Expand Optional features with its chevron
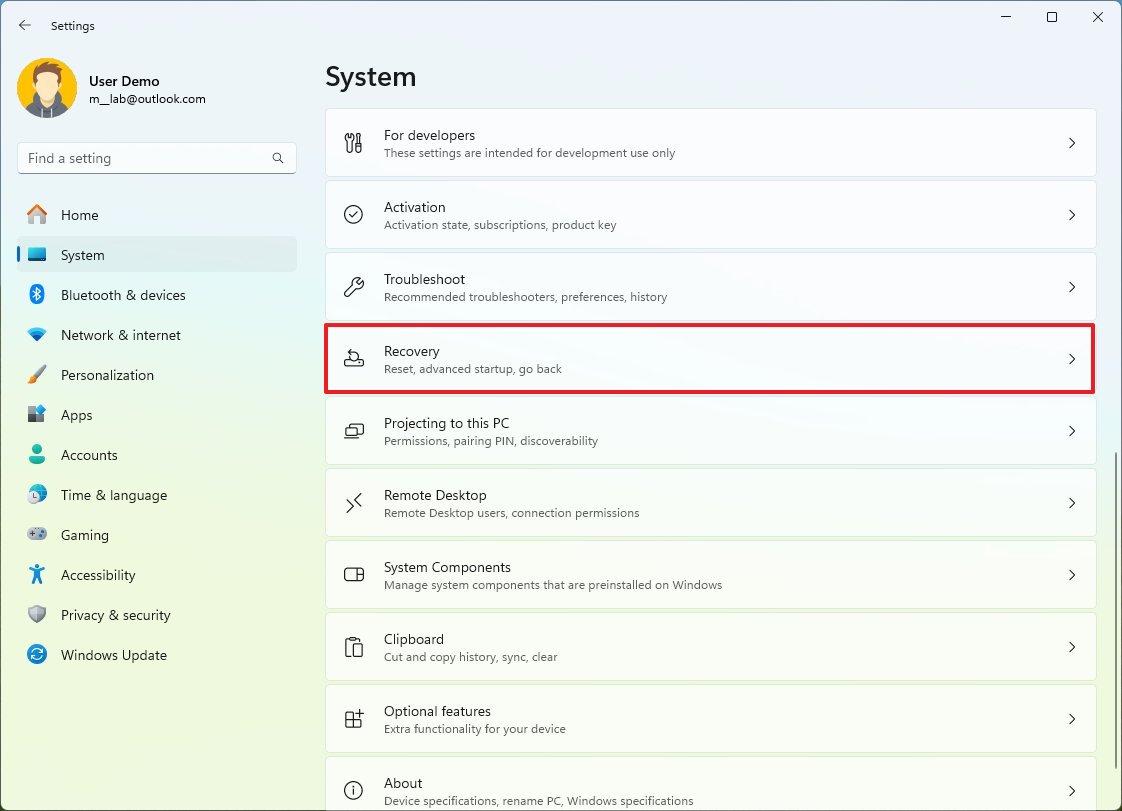 pos(1071,719)
